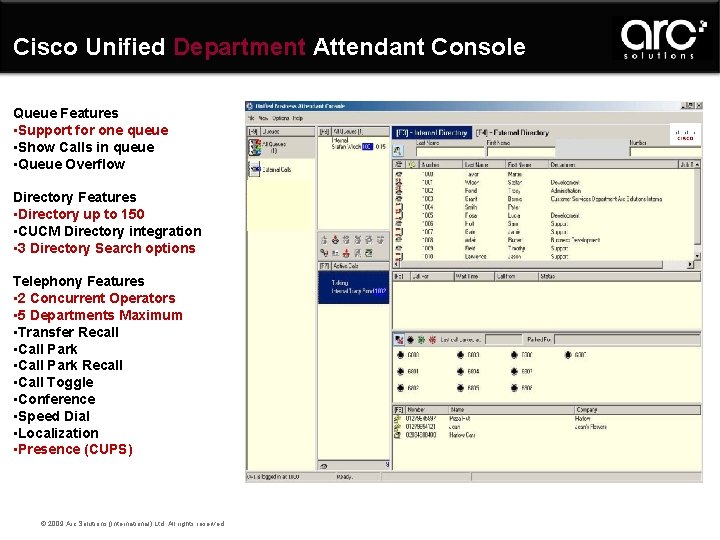Click the black call park filter icon

click(x=411, y=340)
